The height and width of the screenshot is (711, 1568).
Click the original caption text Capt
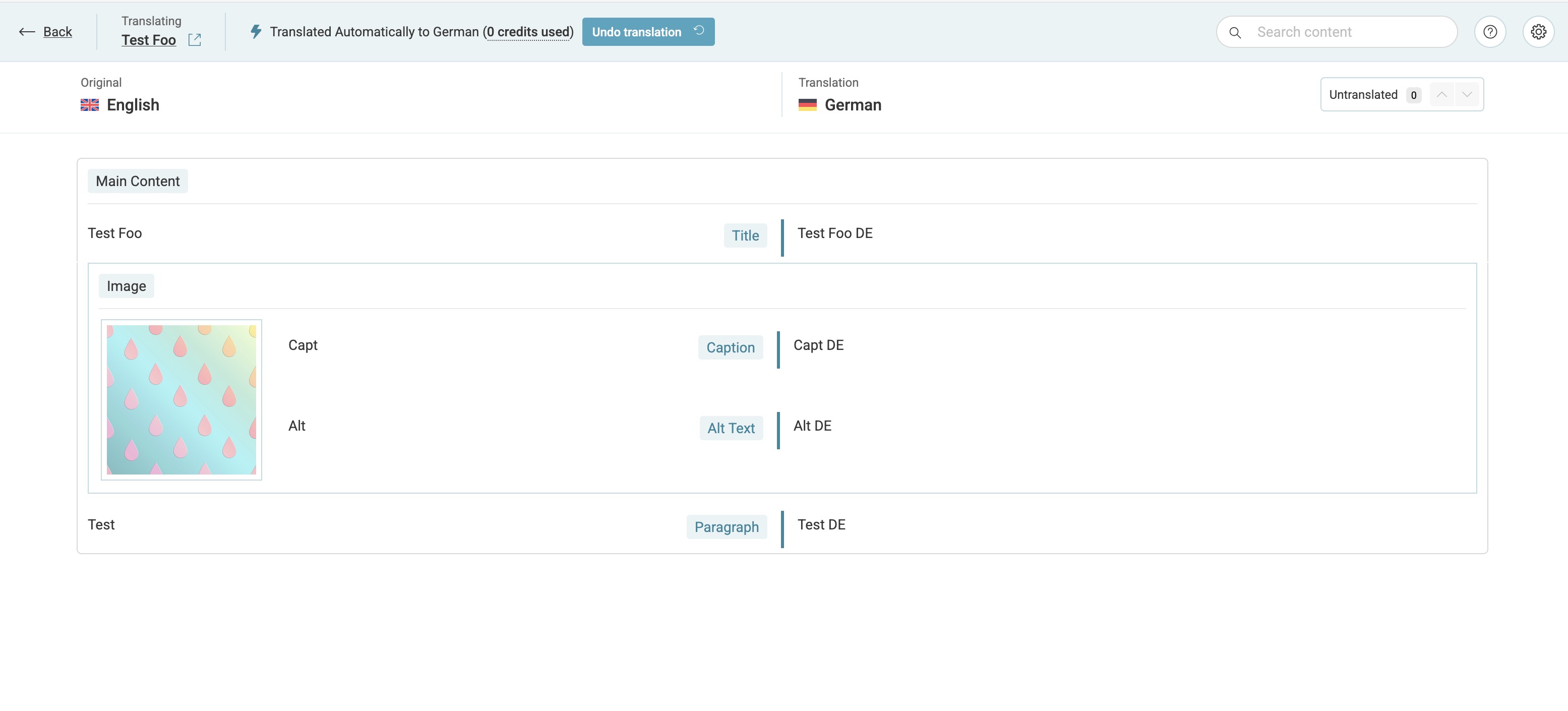(x=303, y=345)
